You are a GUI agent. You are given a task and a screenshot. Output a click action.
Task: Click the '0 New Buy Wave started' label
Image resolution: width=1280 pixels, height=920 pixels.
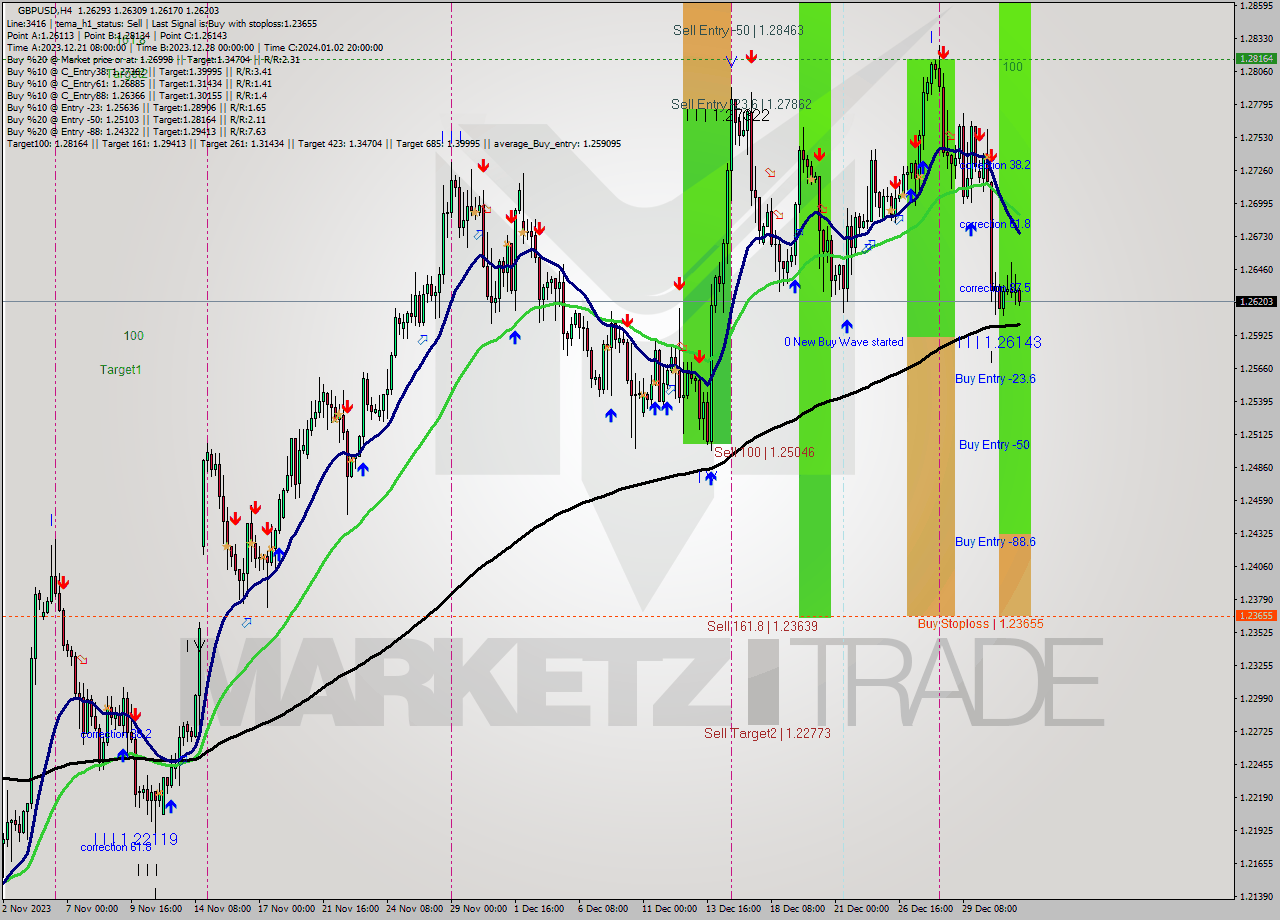tap(844, 342)
